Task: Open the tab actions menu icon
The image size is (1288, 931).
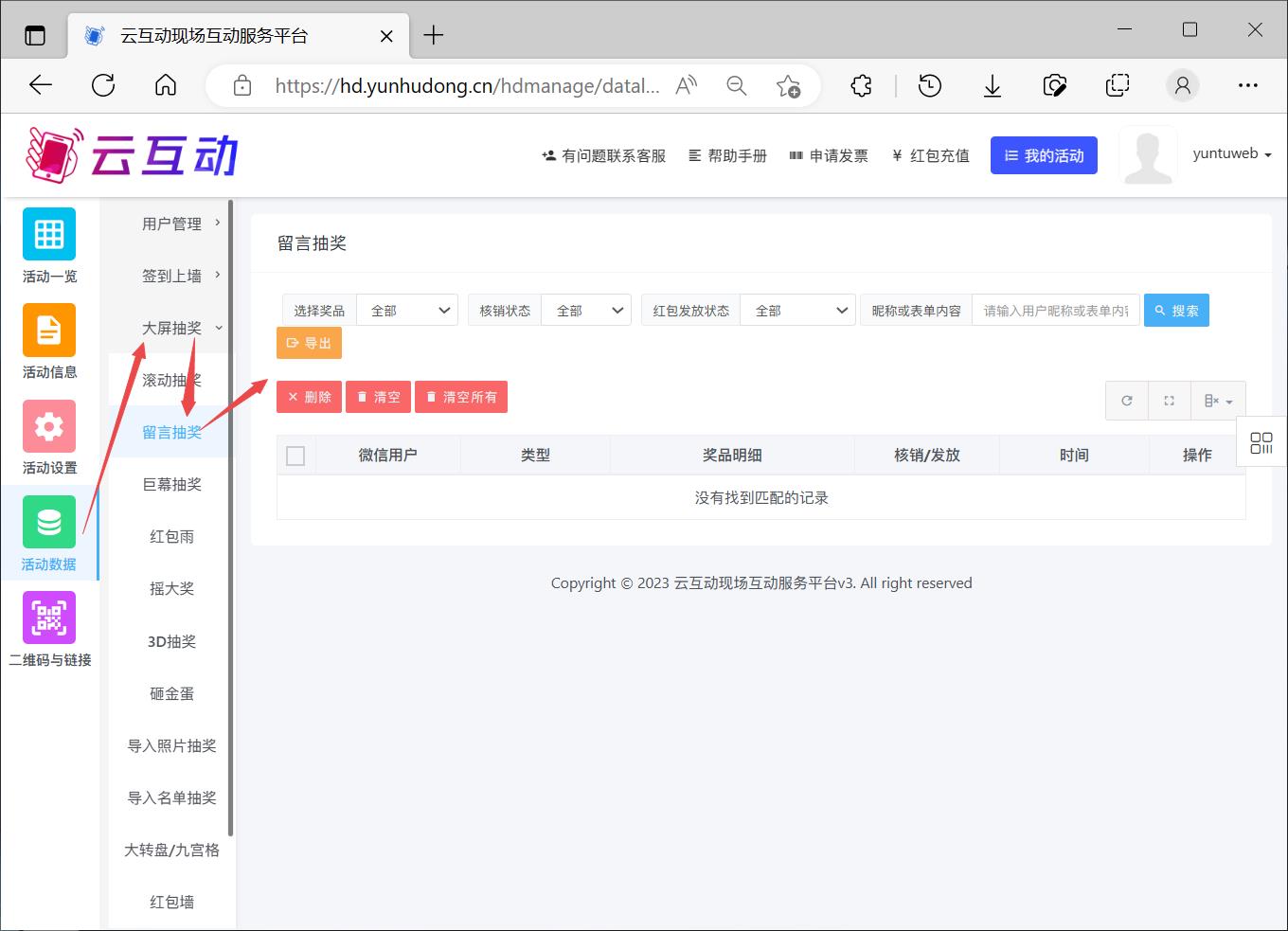Action: pyautogui.click(x=35, y=36)
